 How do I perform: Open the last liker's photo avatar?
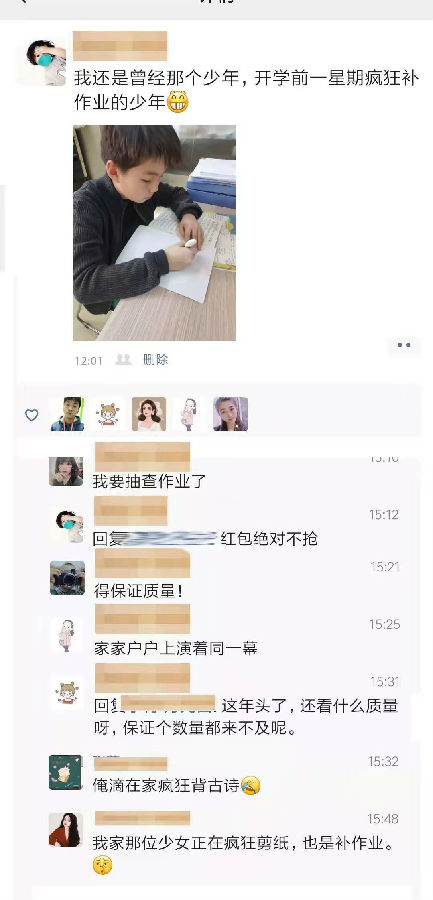pos(230,414)
